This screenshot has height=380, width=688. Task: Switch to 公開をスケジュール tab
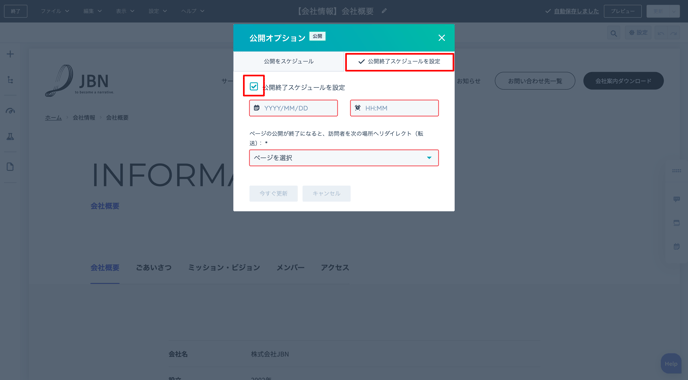point(288,61)
